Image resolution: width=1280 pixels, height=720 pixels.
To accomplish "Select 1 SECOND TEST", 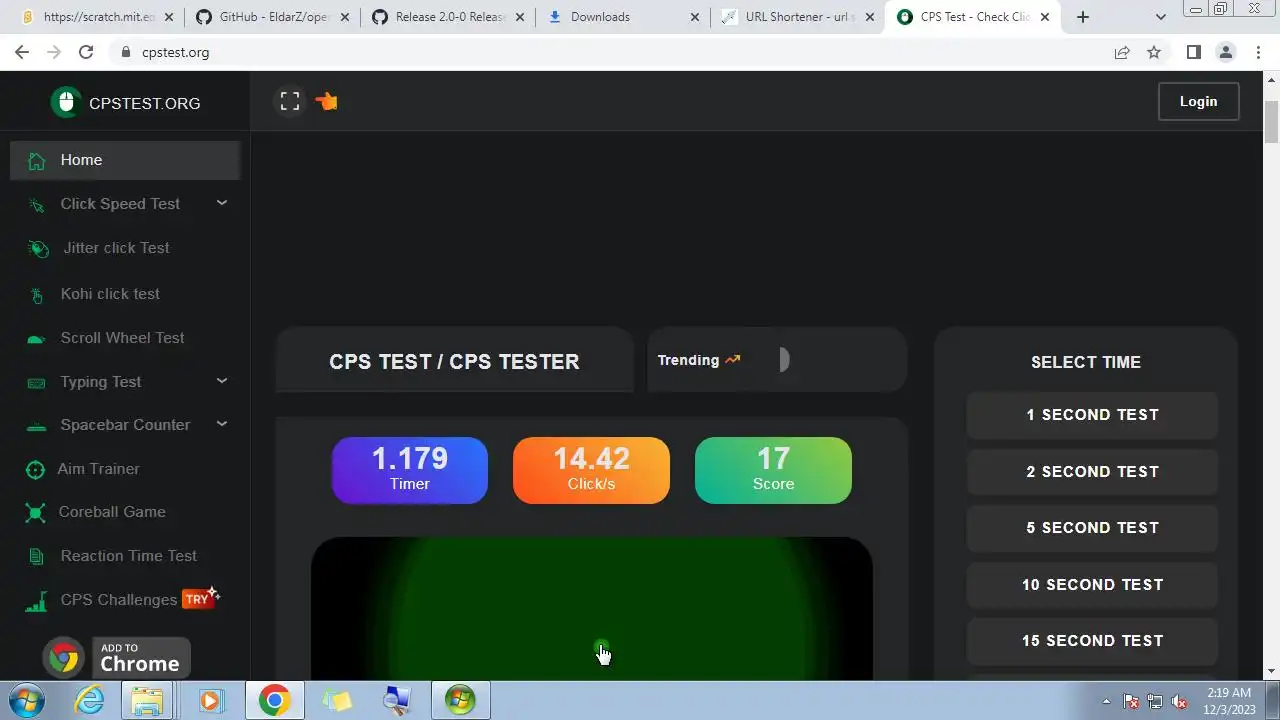I will pos(1092,415).
